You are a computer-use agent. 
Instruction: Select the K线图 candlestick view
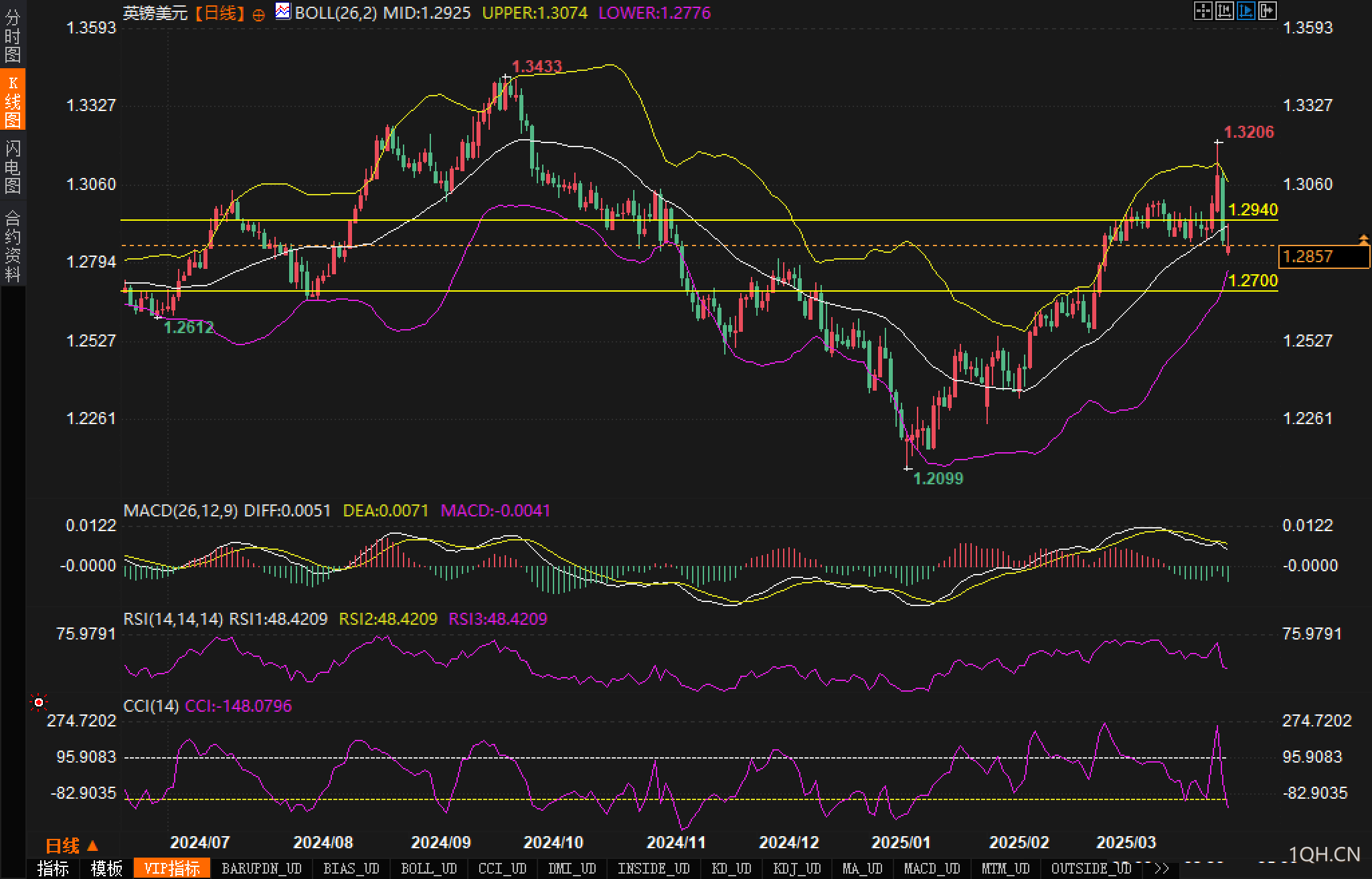[13, 101]
